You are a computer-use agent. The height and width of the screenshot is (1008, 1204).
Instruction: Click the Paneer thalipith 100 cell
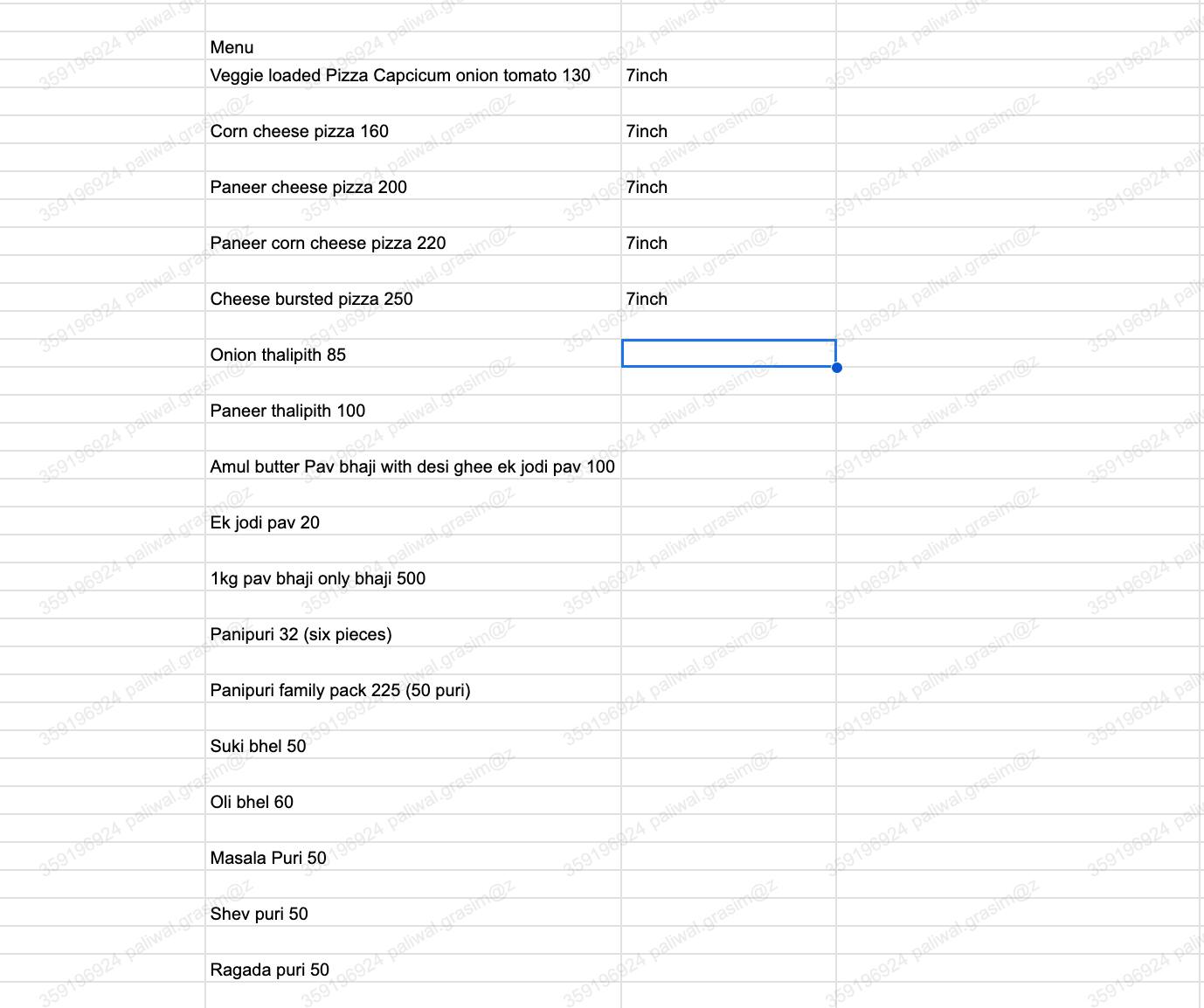point(413,410)
